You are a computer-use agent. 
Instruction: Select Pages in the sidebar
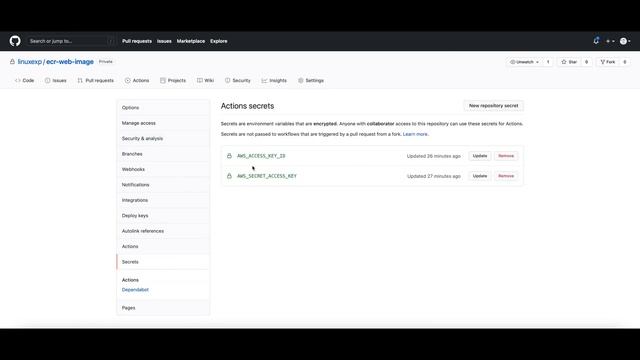pos(163,308)
